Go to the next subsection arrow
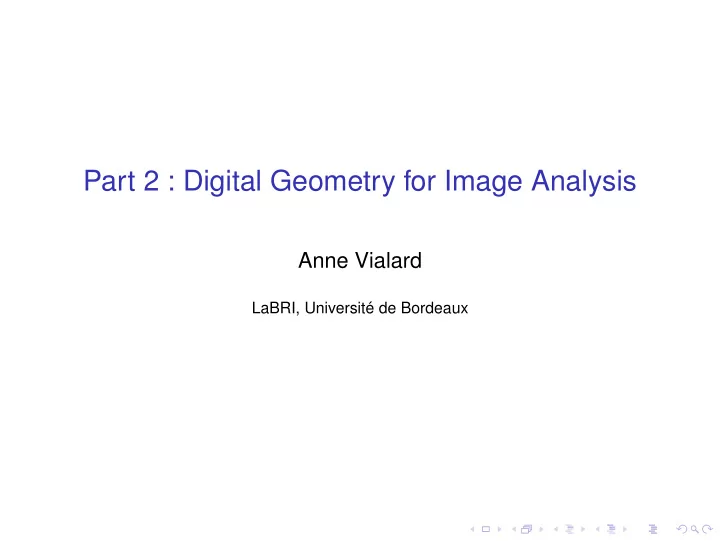 583,529
